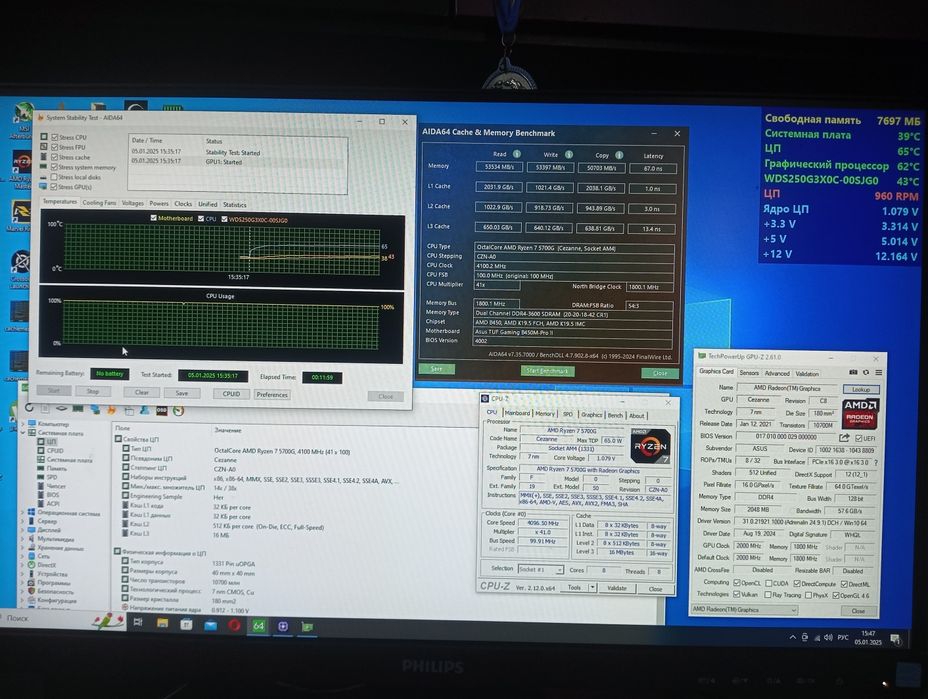The height and width of the screenshot is (699, 928).
Task: Open Mainboard tab in CPU-Z
Action: click(x=517, y=413)
